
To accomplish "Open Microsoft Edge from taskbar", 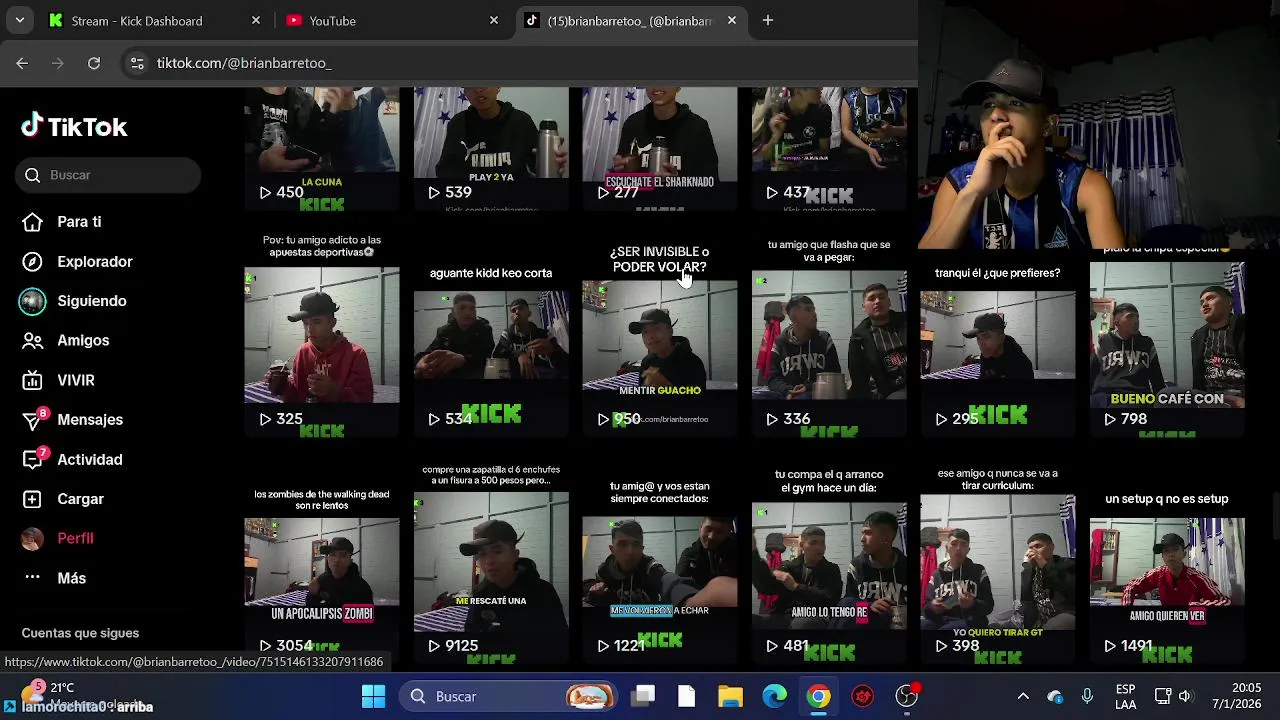I will tap(775, 697).
